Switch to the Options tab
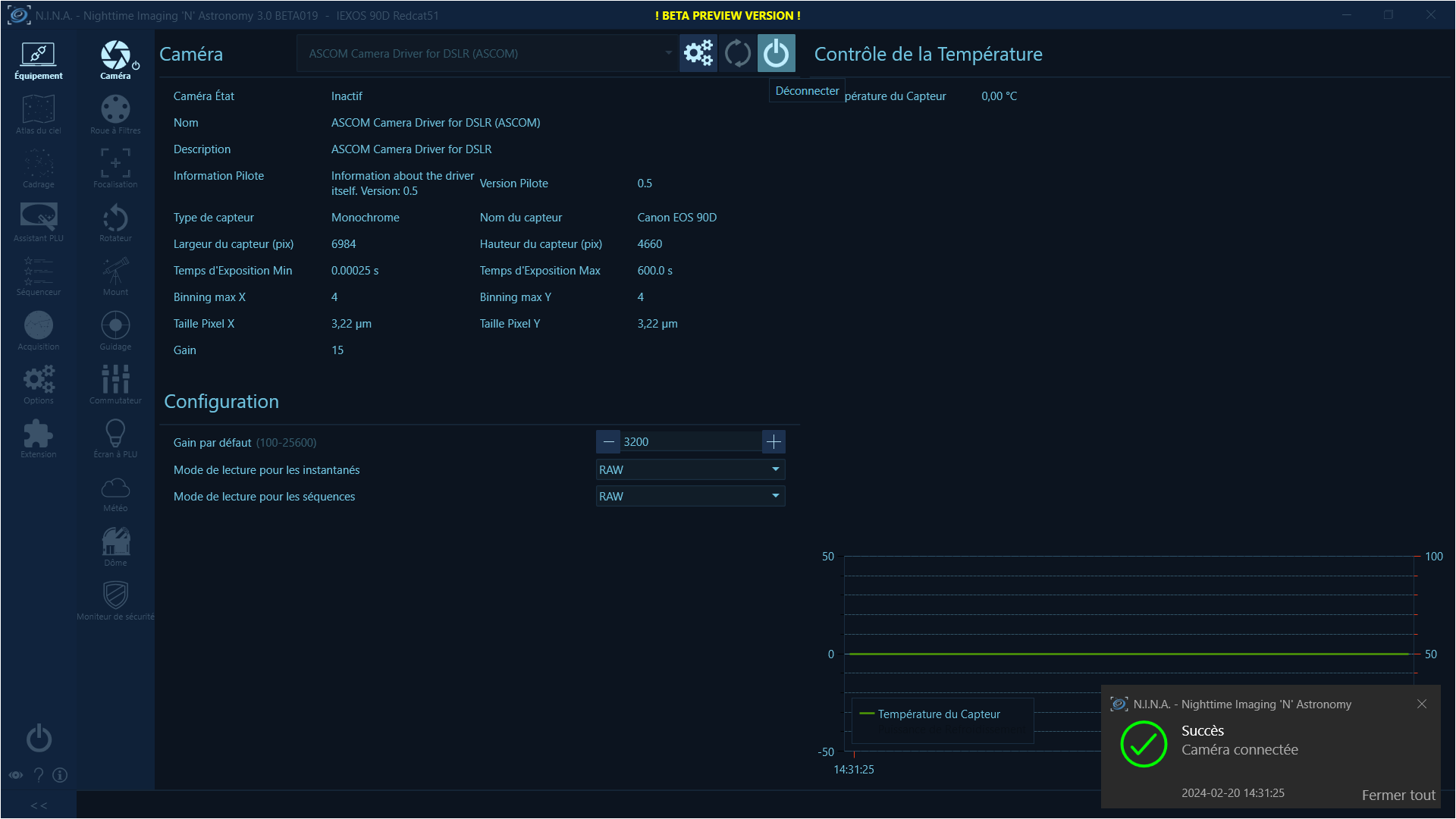The height and width of the screenshot is (819, 1456). 39,384
